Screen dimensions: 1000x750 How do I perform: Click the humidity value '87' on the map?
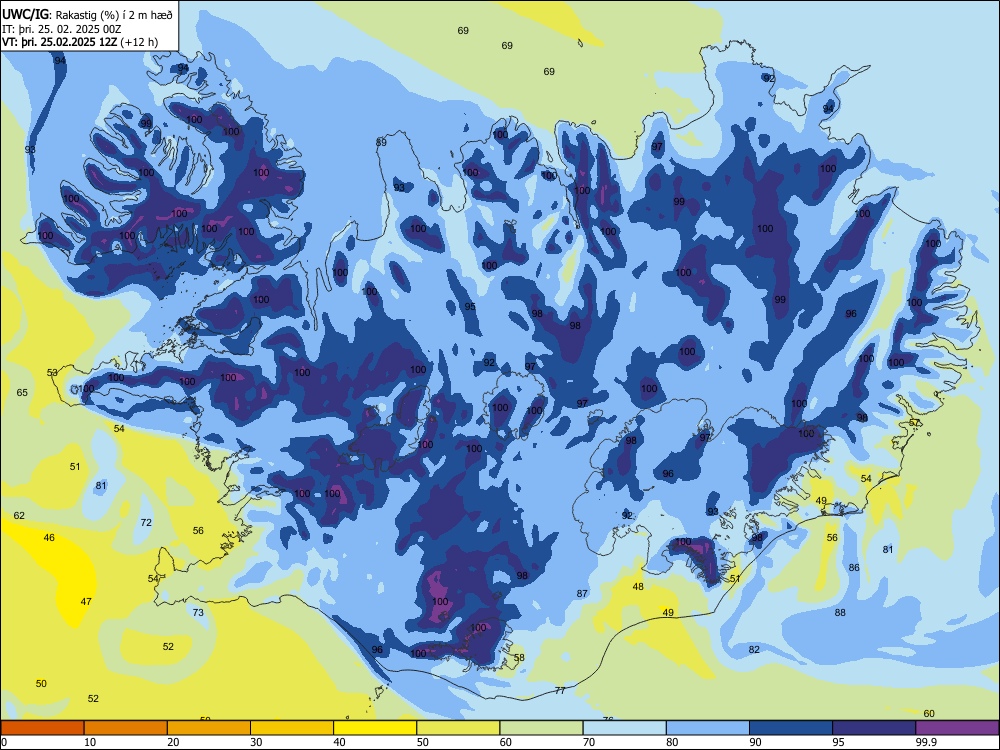(582, 593)
